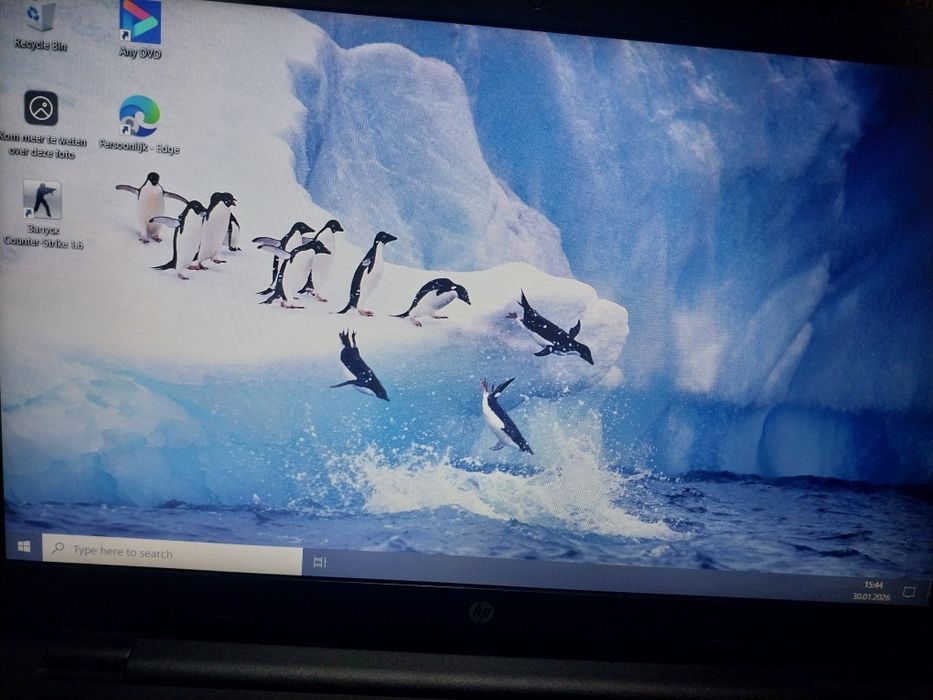Click the Type here to search box
933x700 pixels.
click(173, 554)
